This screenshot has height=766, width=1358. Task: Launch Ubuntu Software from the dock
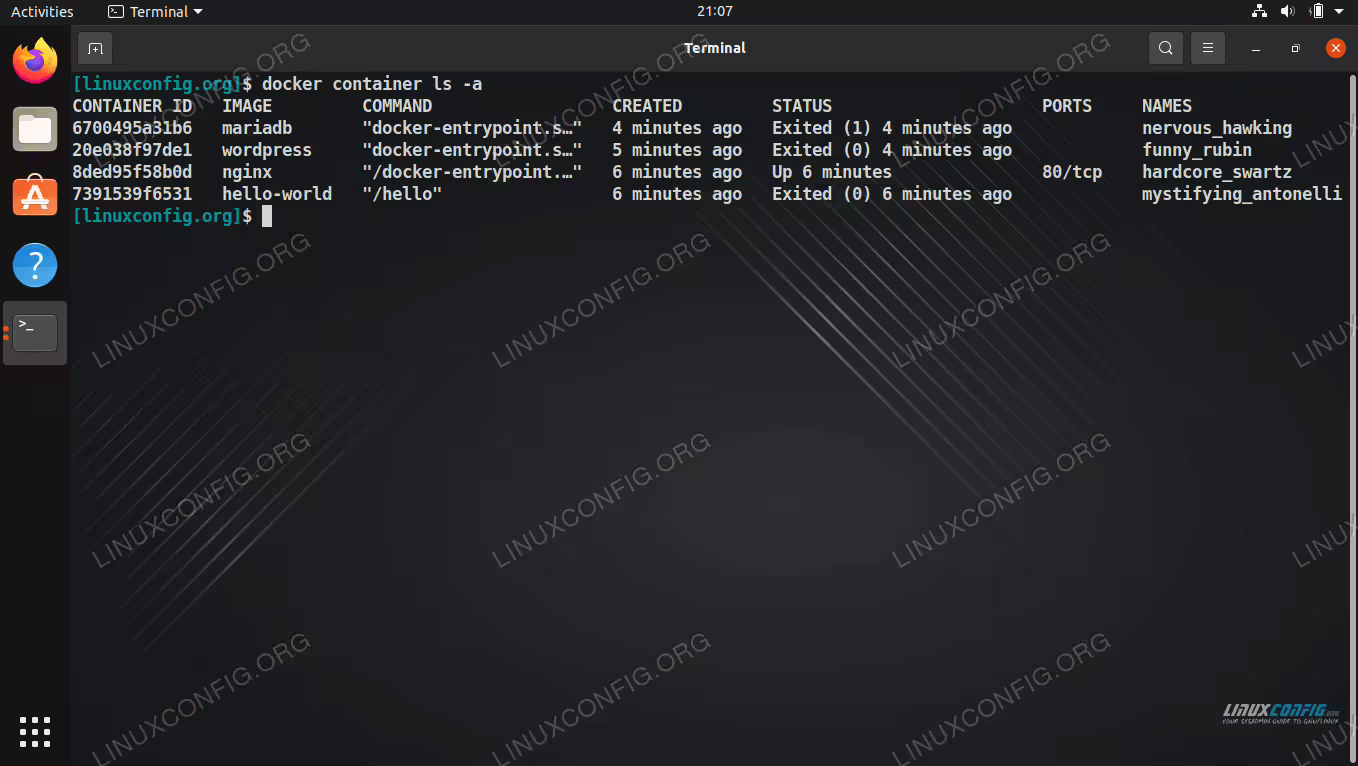[35, 196]
